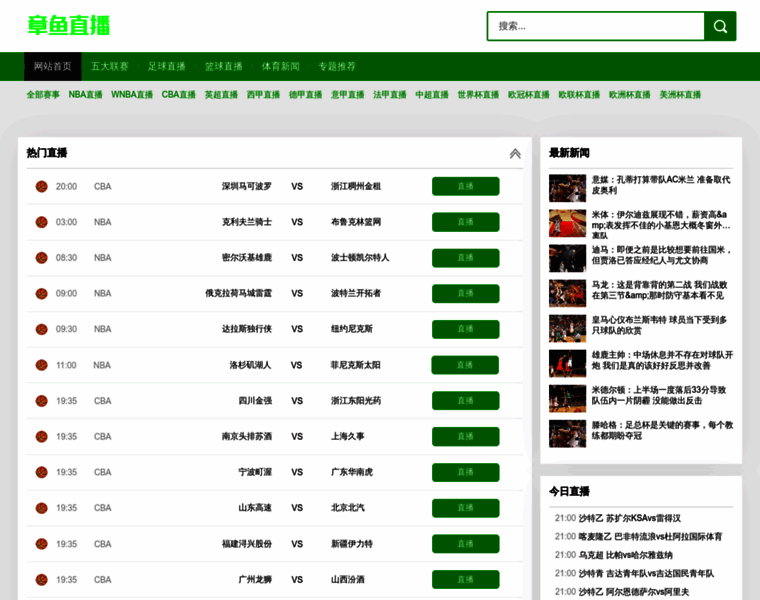Click the basketball icon in the 达拉斯独行侠 row
The width and height of the screenshot is (760, 600).
[x=42, y=329]
